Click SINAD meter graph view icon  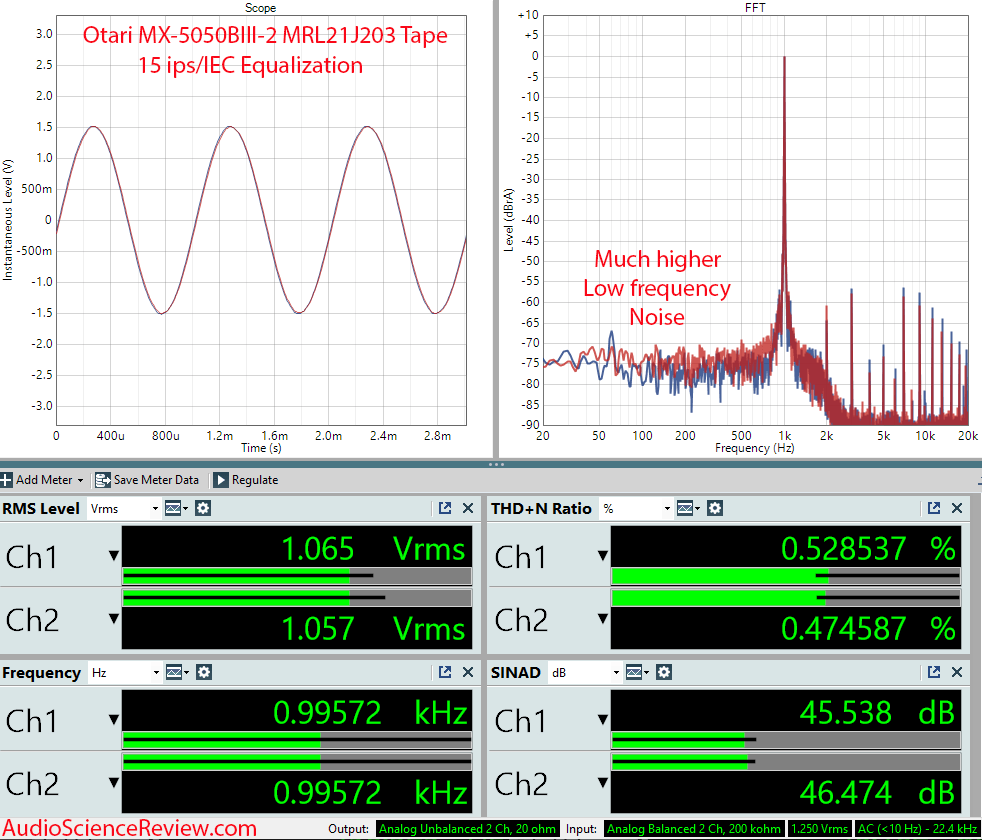(x=636, y=672)
